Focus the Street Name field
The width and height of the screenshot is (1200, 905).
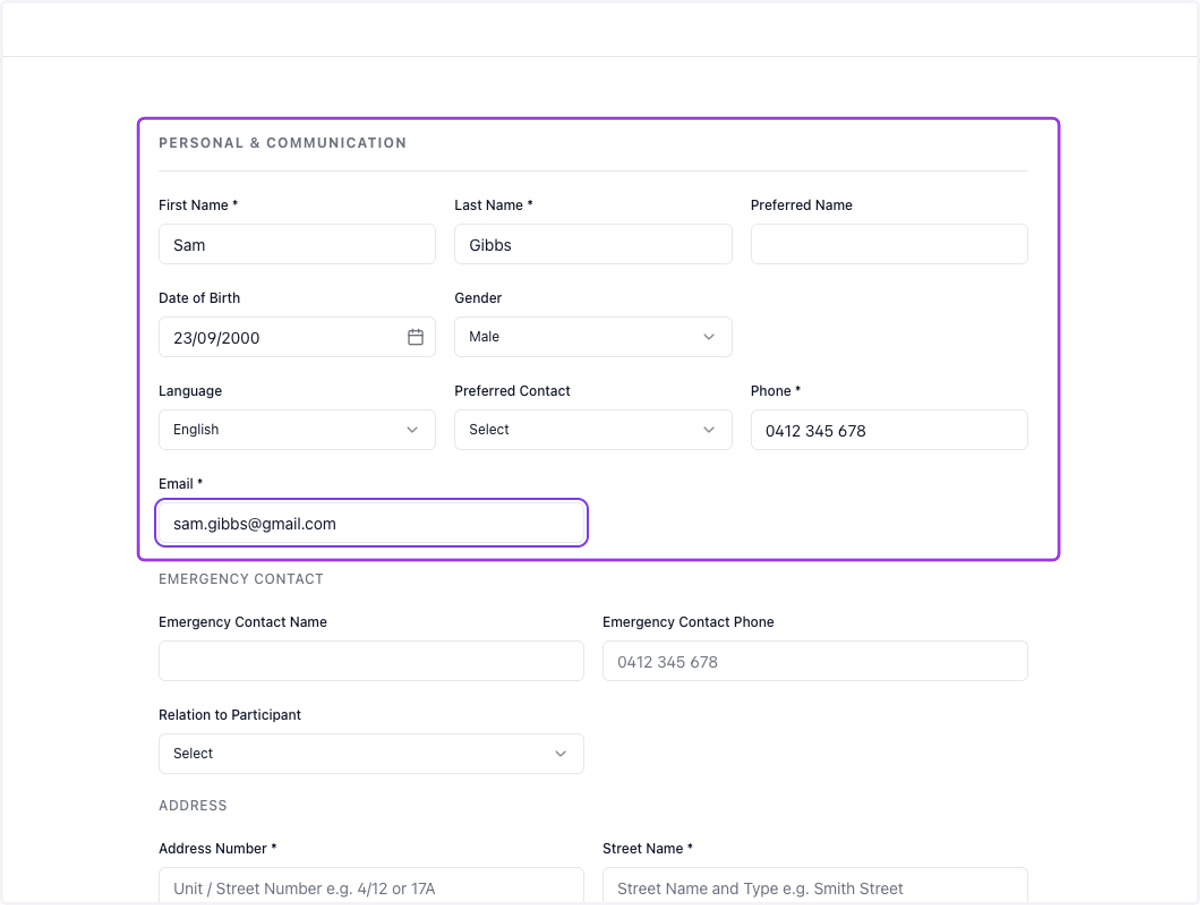[815, 887]
